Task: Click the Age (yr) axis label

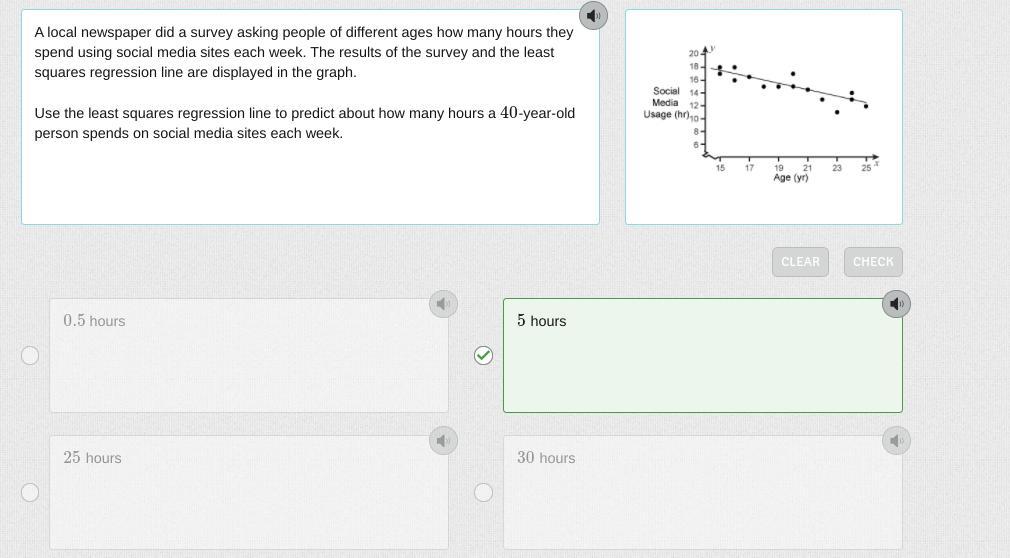Action: [790, 178]
